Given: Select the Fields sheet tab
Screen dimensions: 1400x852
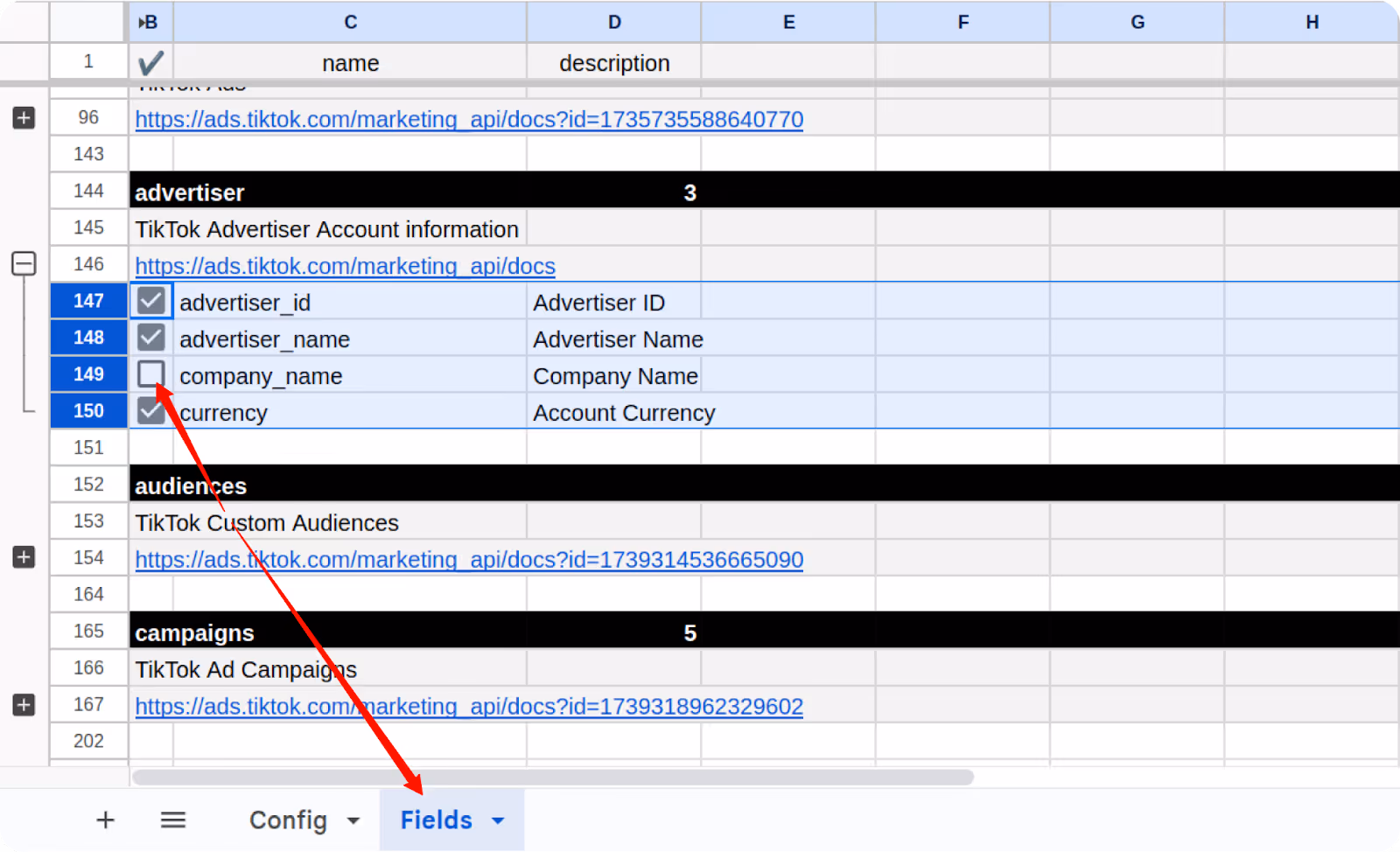Looking at the screenshot, I should click(436, 820).
